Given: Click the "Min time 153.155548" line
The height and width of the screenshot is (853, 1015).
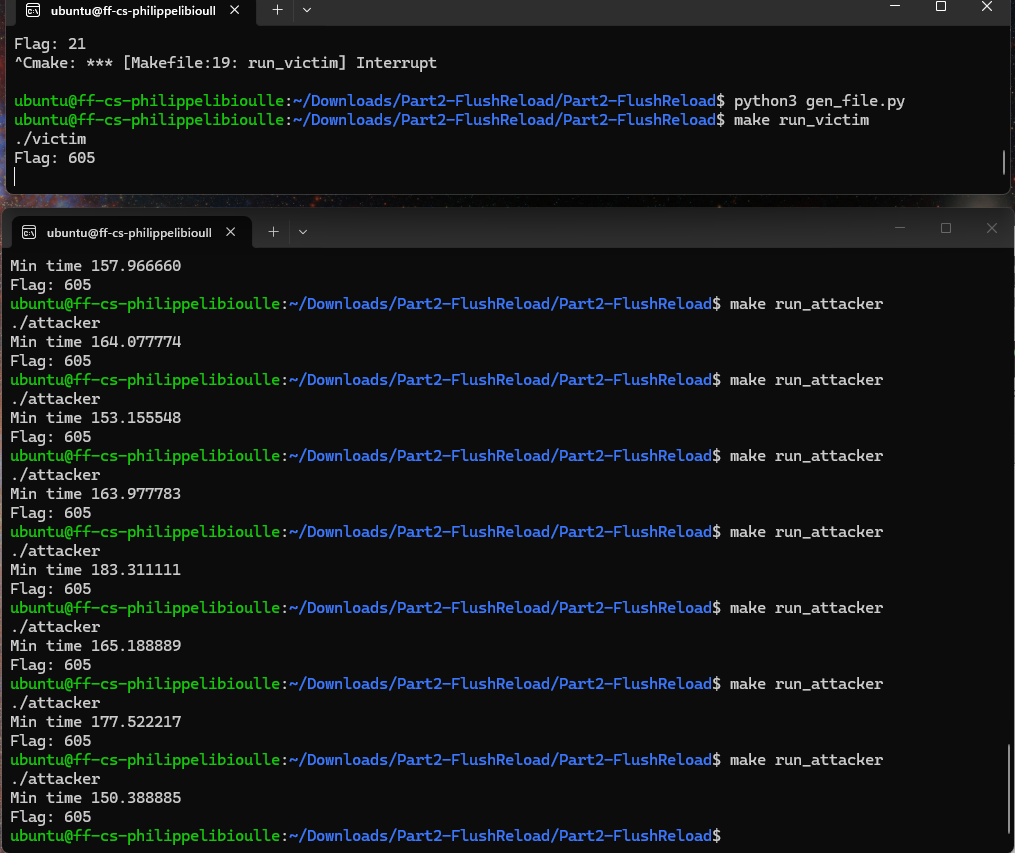Looking at the screenshot, I should point(96,418).
